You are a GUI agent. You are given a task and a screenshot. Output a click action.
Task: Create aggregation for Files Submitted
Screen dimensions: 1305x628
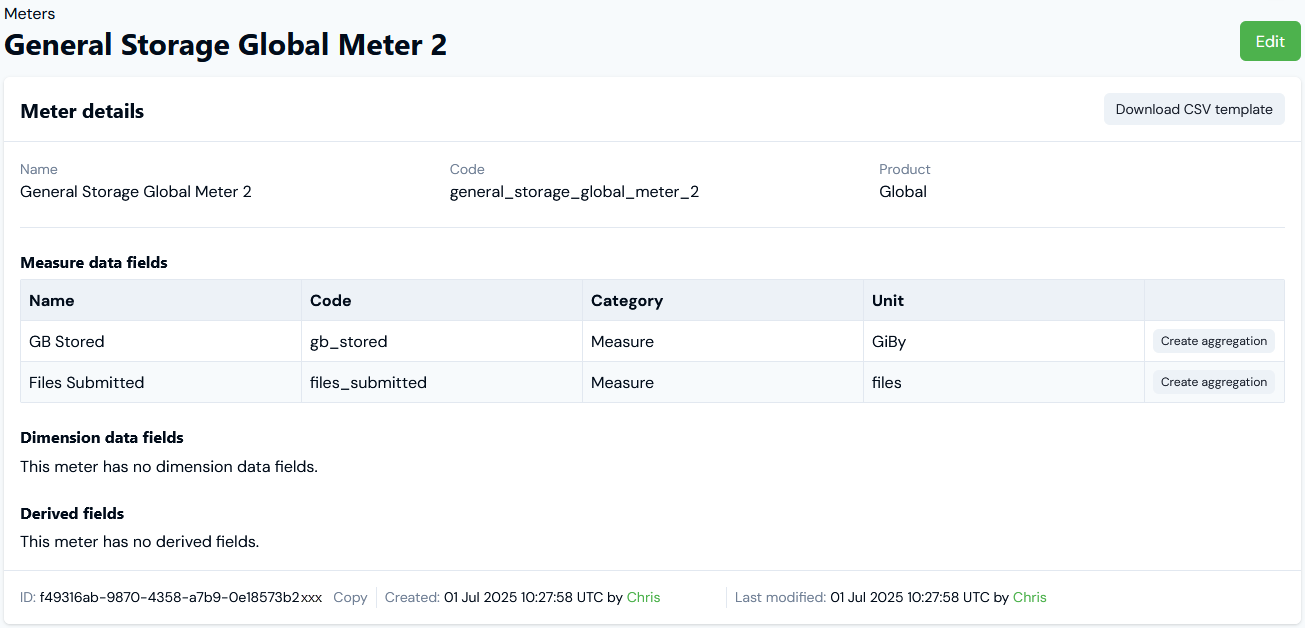coord(1214,382)
